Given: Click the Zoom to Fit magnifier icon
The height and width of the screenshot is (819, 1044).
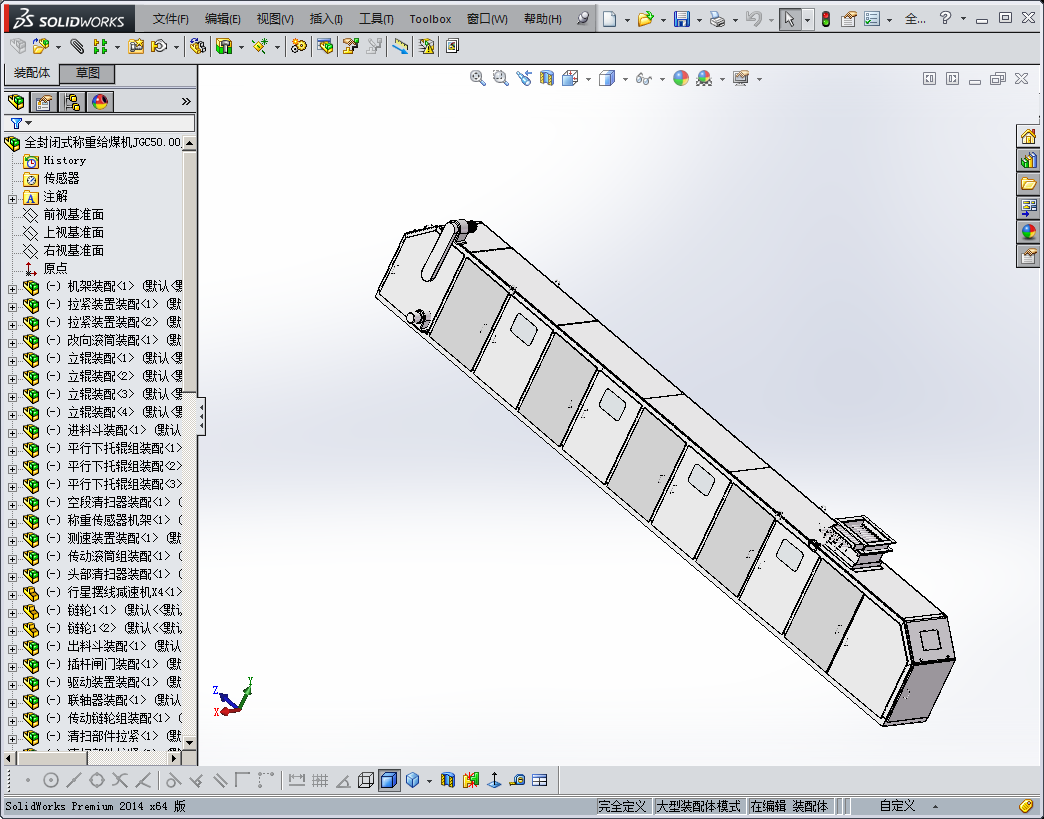Looking at the screenshot, I should pyautogui.click(x=478, y=79).
